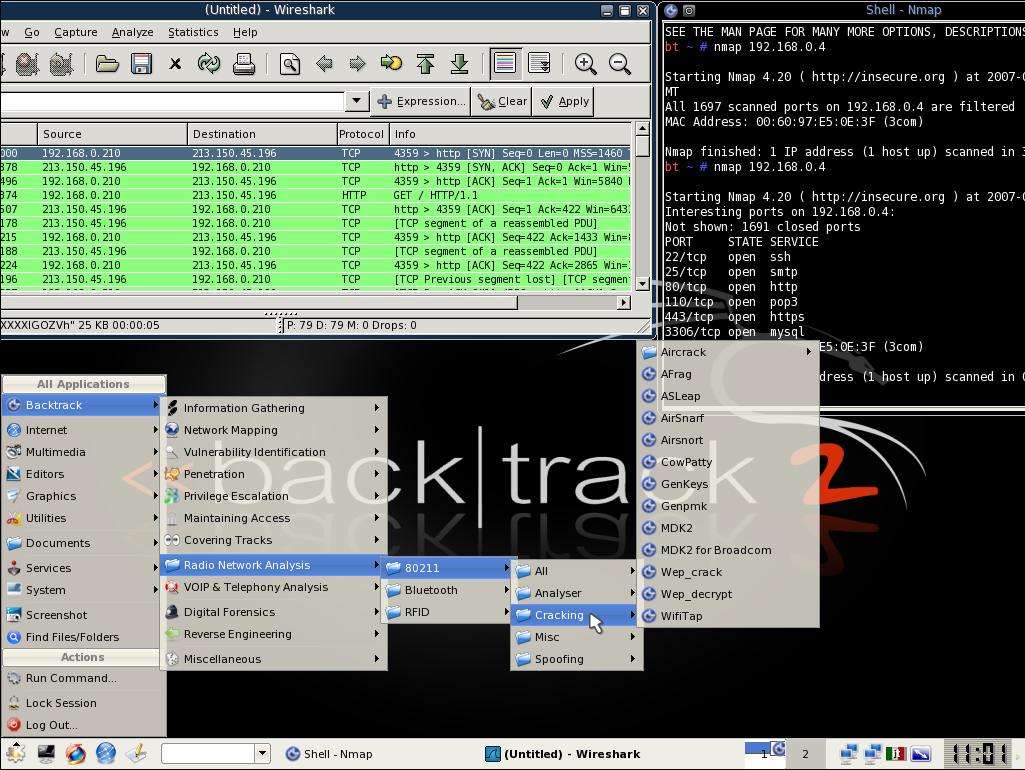The height and width of the screenshot is (770, 1025).
Task: Print packets using the printer icon
Action: (244, 63)
